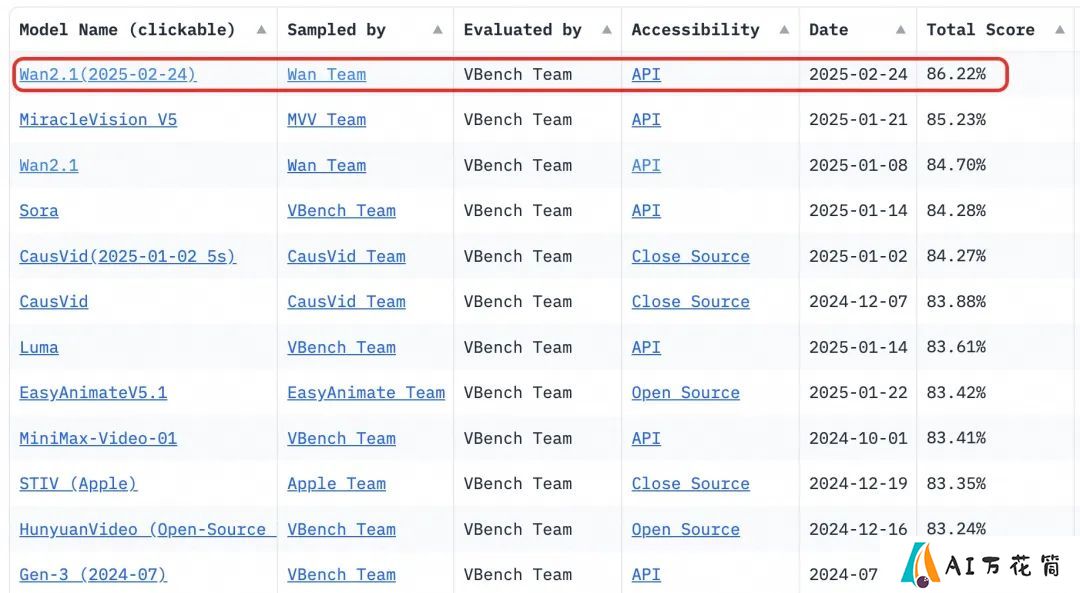The image size is (1080, 593).
Task: Open CausVid(2025-01-02 5s) model link
Action: click(127, 256)
